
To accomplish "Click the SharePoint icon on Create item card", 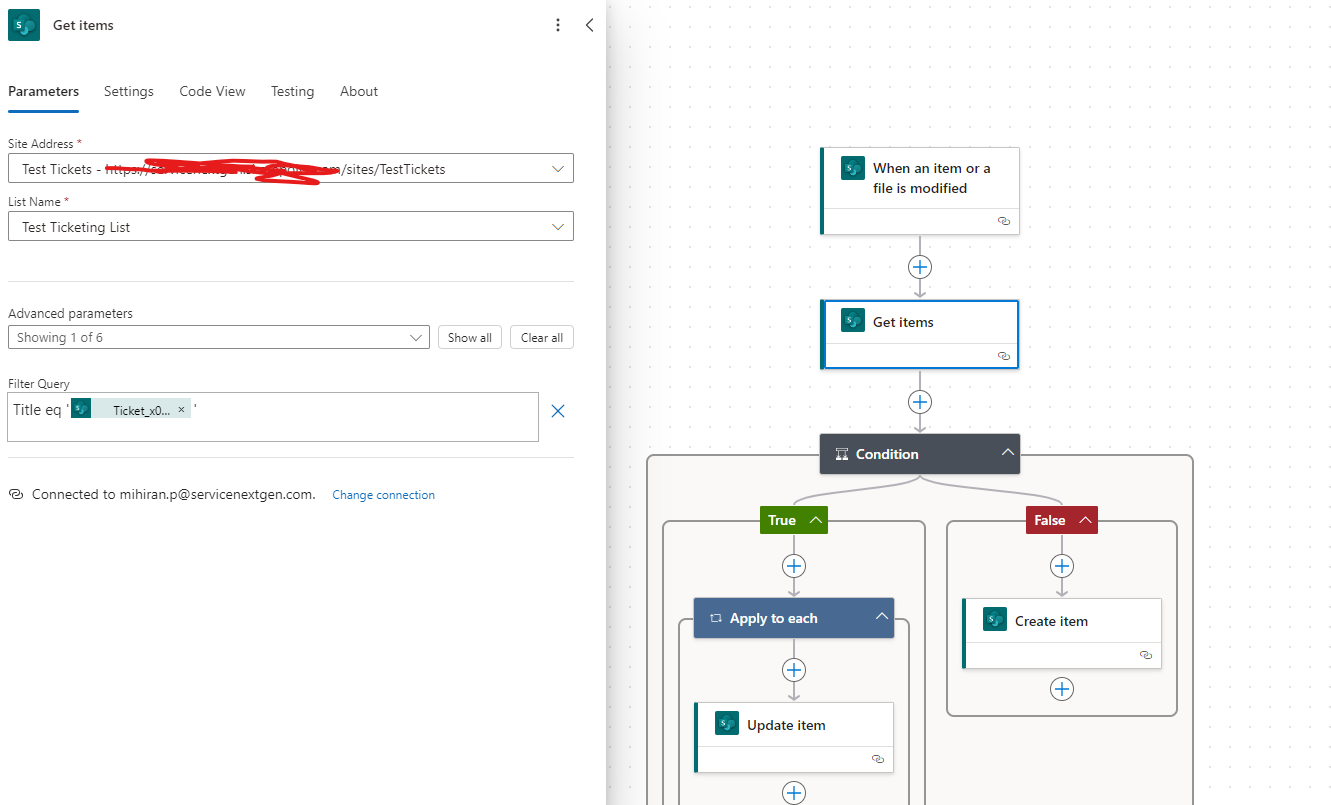I will pyautogui.click(x=995, y=620).
